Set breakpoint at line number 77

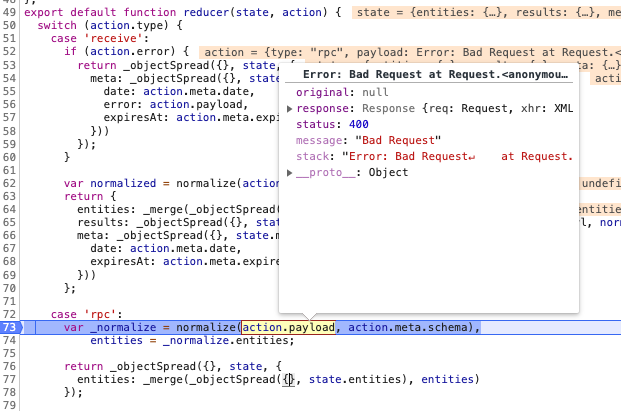pos(10,379)
